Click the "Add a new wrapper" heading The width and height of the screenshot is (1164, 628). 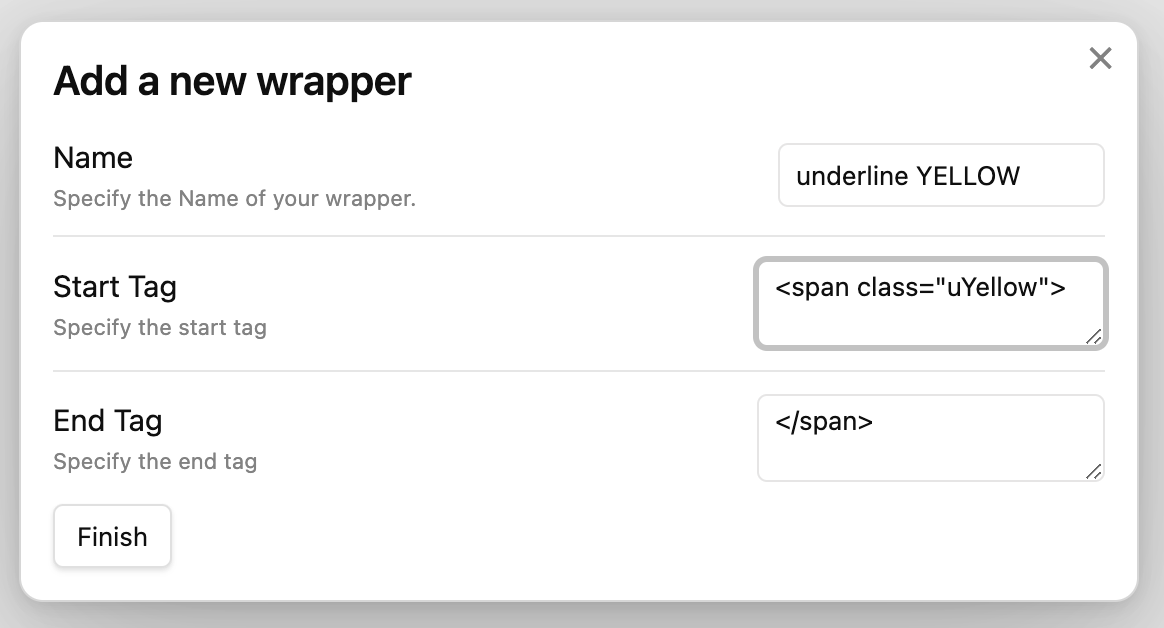(232, 81)
